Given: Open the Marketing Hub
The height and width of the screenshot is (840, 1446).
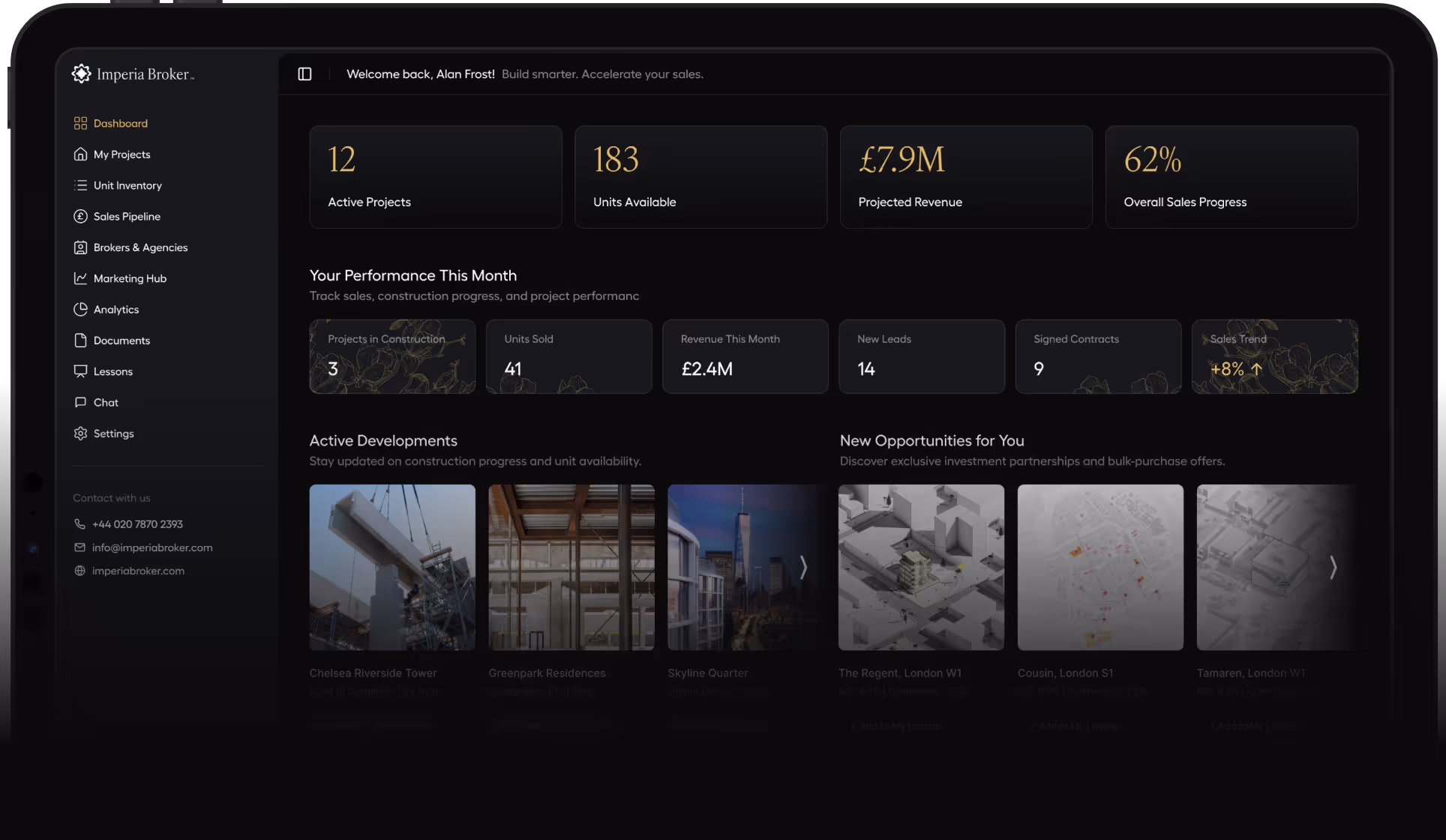Looking at the screenshot, I should pyautogui.click(x=129, y=278).
